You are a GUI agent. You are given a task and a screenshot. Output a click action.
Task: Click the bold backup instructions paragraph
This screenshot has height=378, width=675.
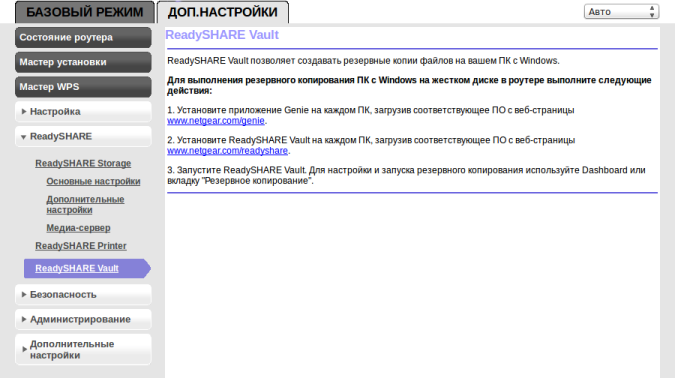click(x=409, y=85)
